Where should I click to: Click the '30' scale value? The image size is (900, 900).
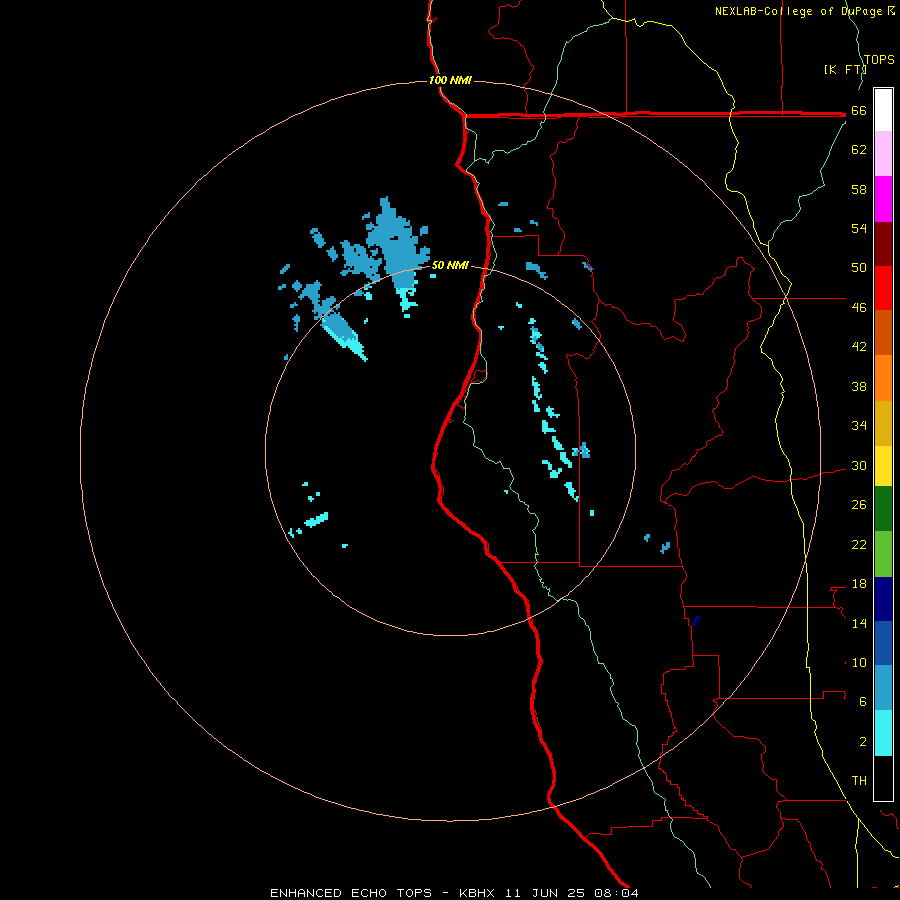pyautogui.click(x=859, y=465)
